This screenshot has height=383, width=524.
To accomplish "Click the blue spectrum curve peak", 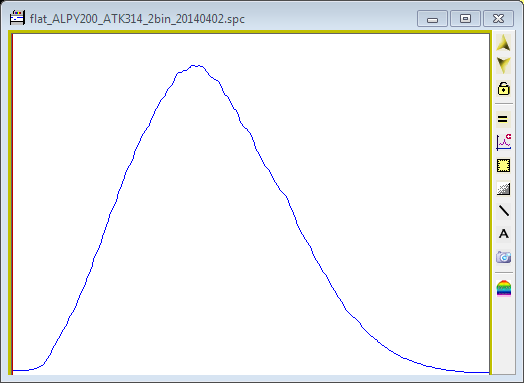I will (x=195, y=66).
